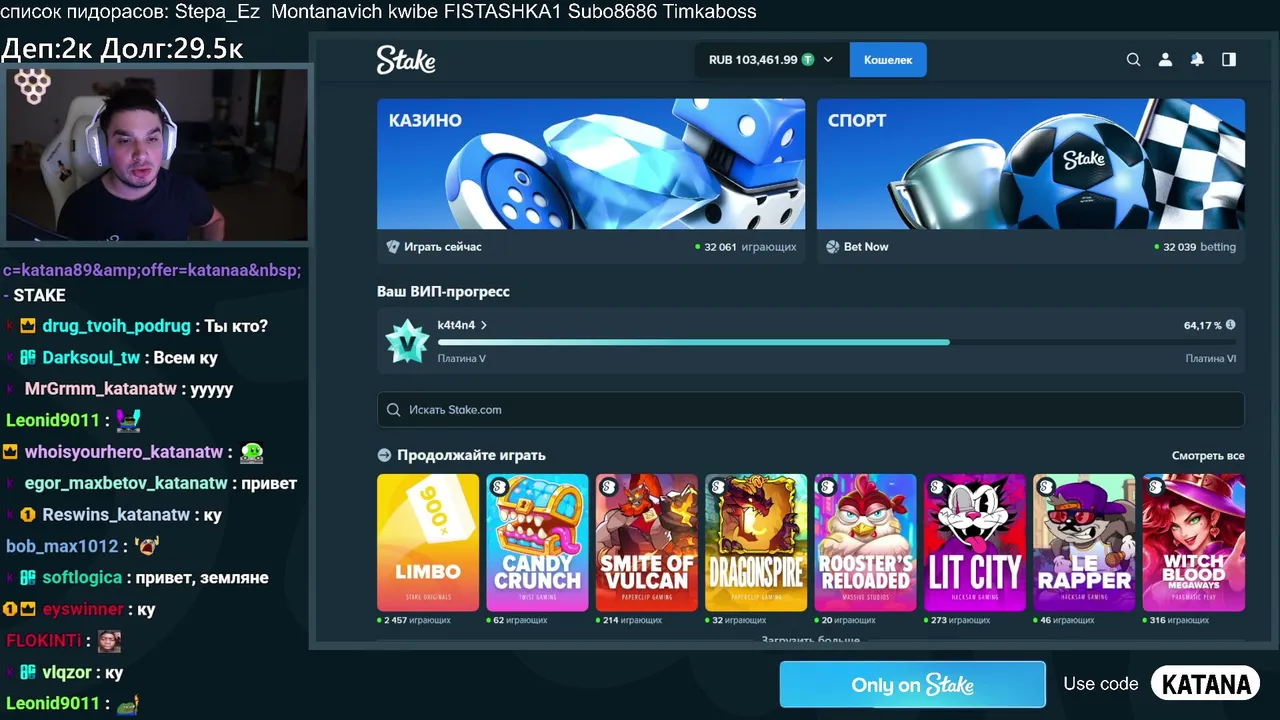Click the 32 061 играющих counter
Image resolution: width=1280 pixels, height=720 pixels.
coord(746,247)
